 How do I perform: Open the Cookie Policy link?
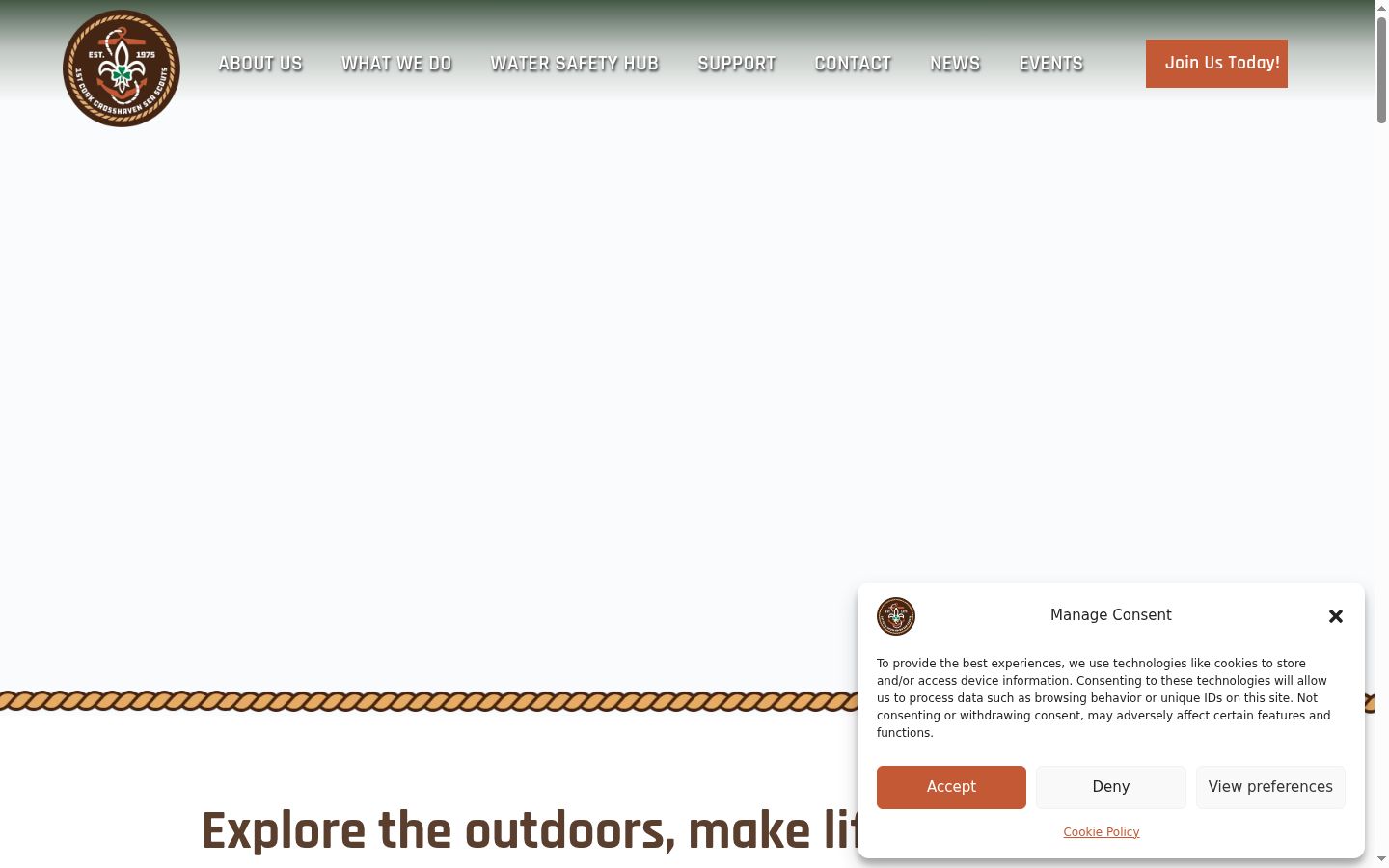coord(1102,832)
